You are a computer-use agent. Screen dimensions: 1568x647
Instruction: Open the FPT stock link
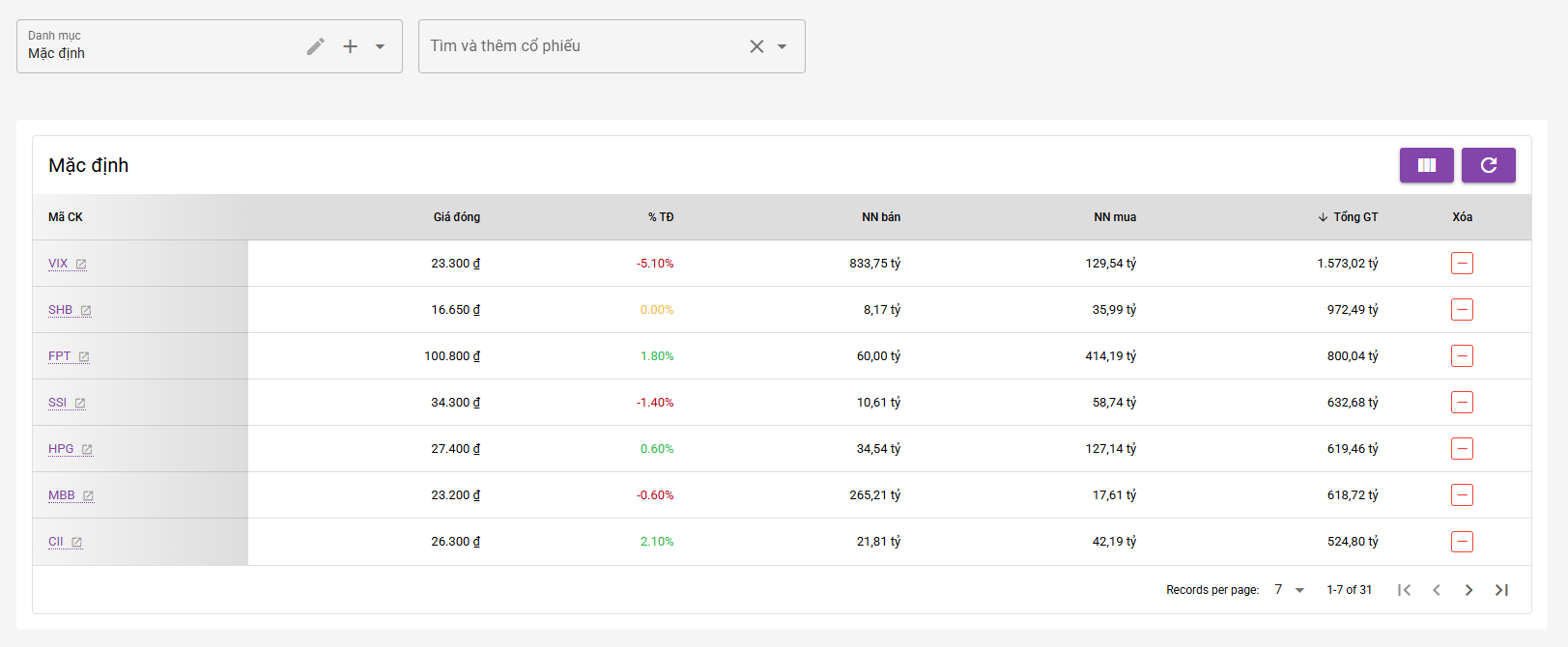pos(60,356)
